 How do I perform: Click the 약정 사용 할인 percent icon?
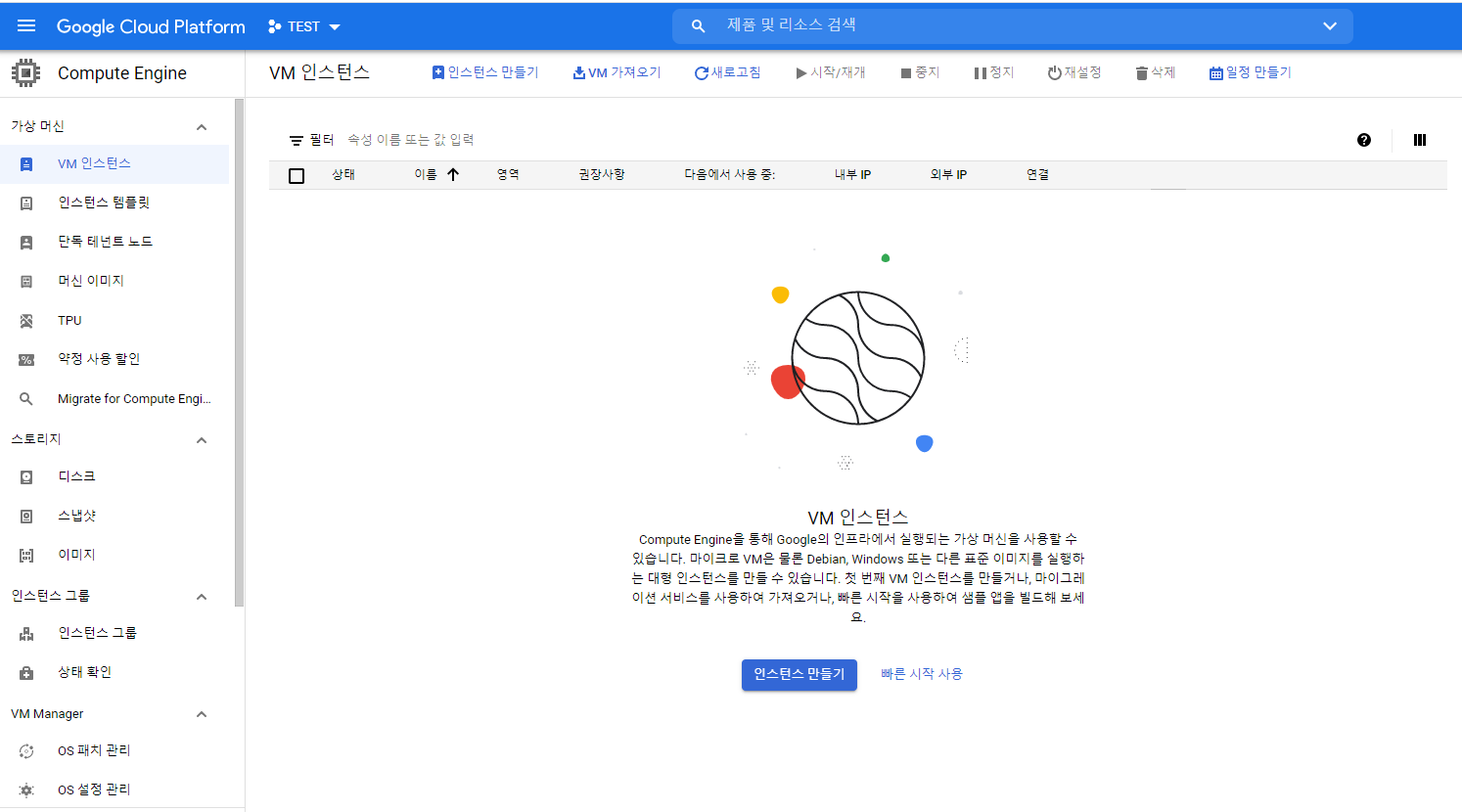point(26,360)
